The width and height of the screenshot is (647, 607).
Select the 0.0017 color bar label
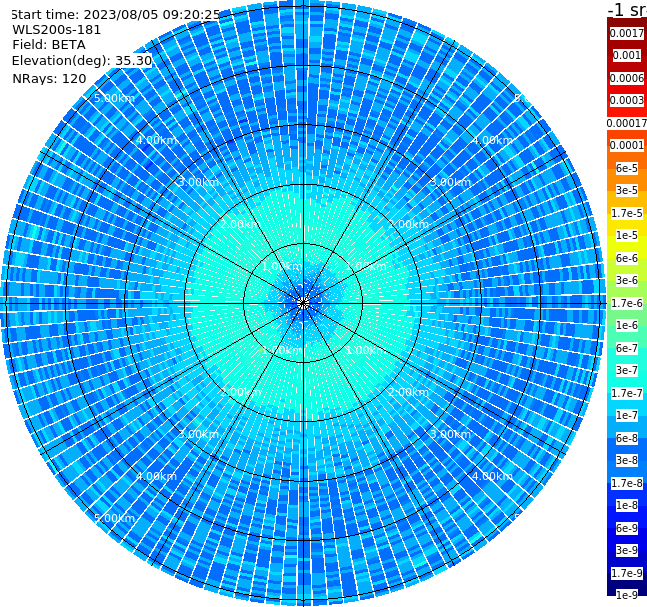tap(627, 33)
